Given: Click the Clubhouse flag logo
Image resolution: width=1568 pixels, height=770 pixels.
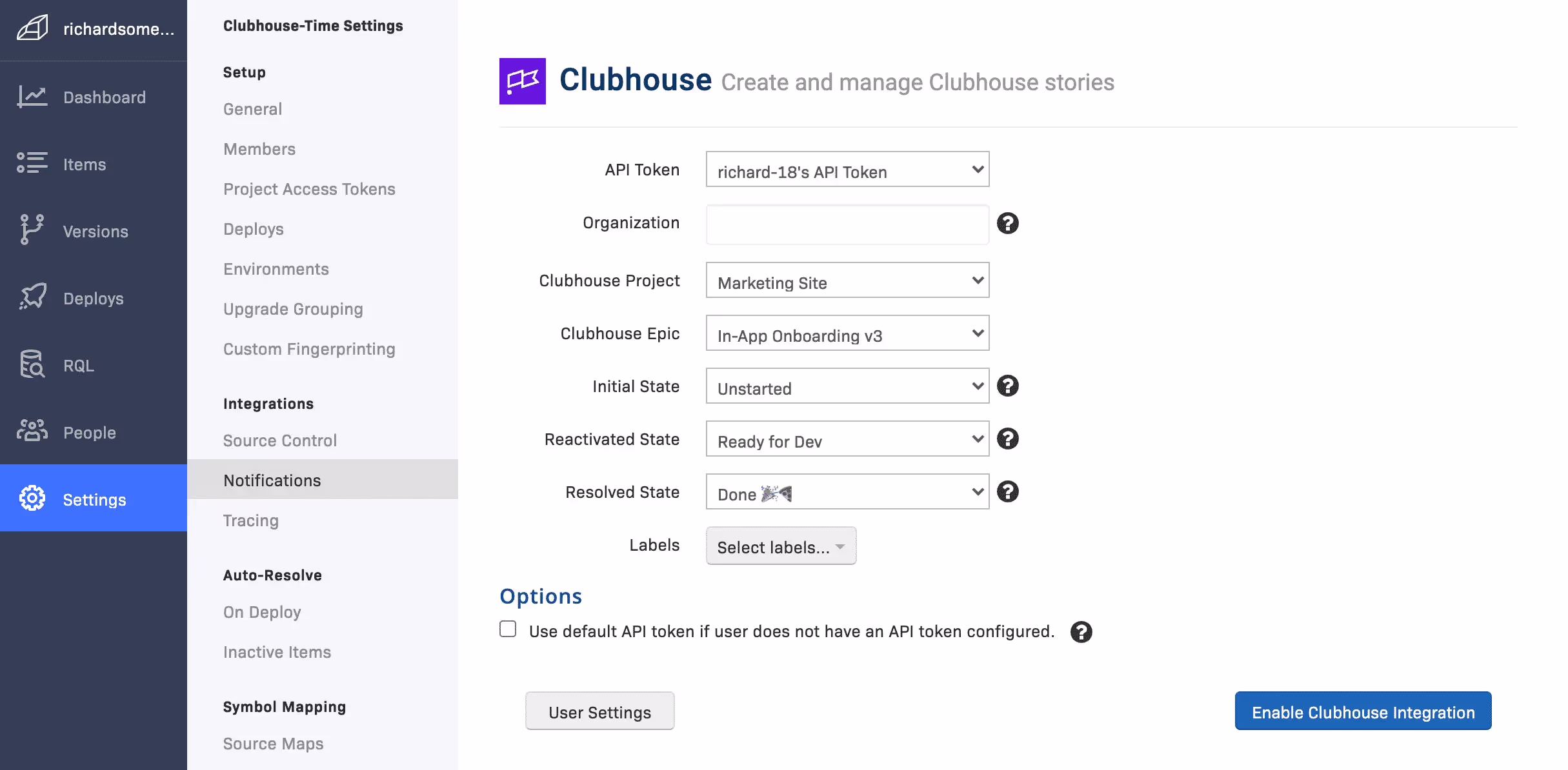Looking at the screenshot, I should click(522, 81).
